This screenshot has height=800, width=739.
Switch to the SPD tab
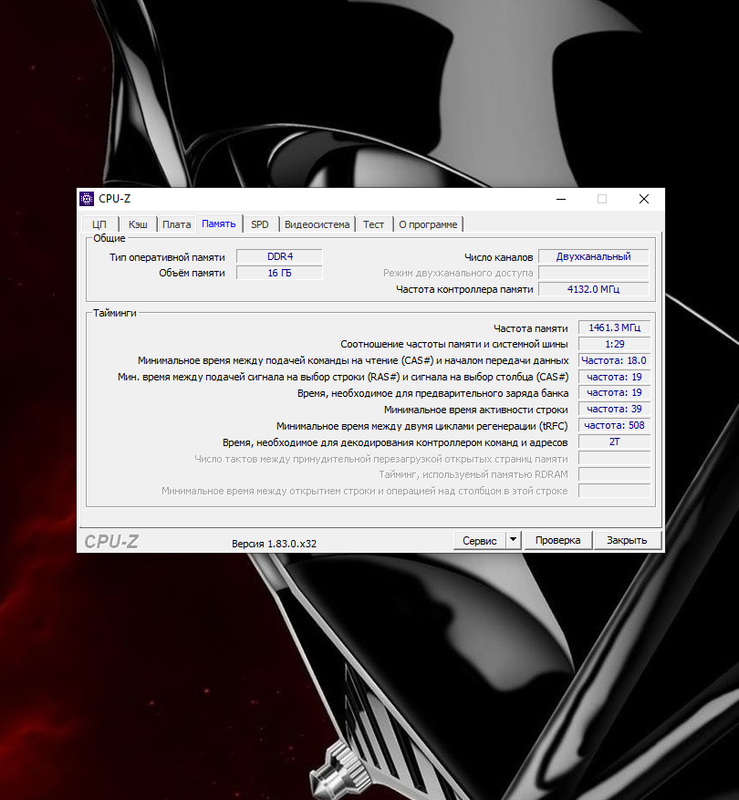[x=260, y=224]
